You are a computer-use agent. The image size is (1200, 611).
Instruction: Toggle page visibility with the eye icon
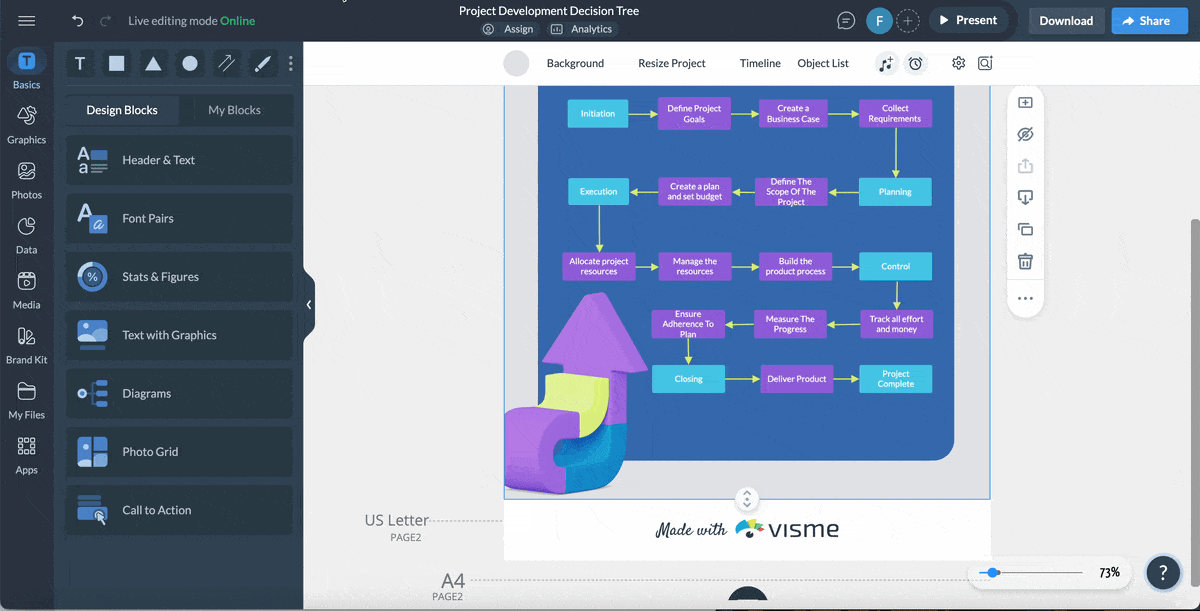1025,134
